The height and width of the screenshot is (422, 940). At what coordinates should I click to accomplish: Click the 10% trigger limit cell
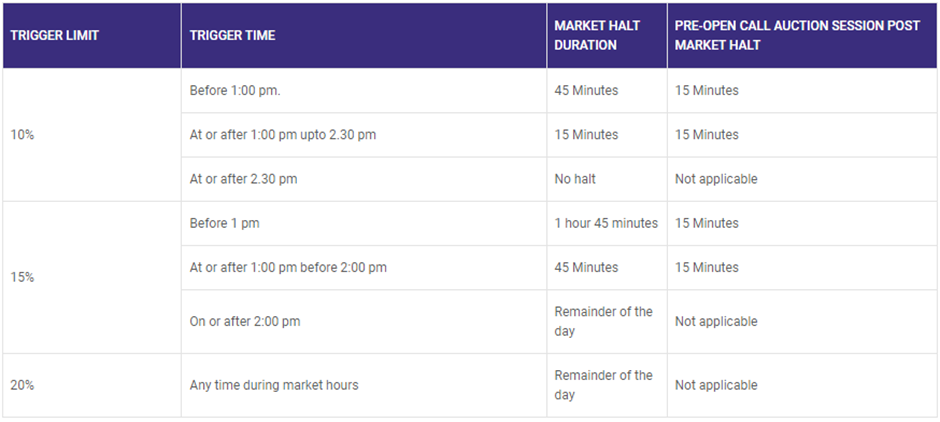click(x=22, y=135)
